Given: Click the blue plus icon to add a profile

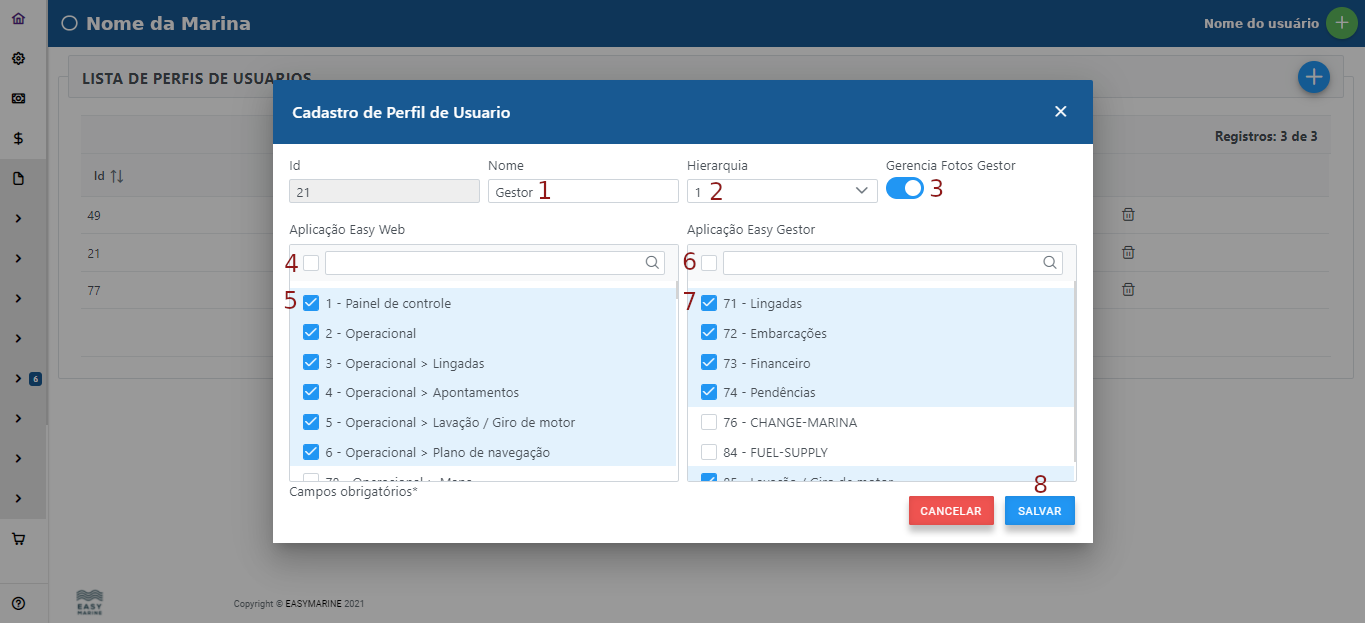Looking at the screenshot, I should (1313, 77).
